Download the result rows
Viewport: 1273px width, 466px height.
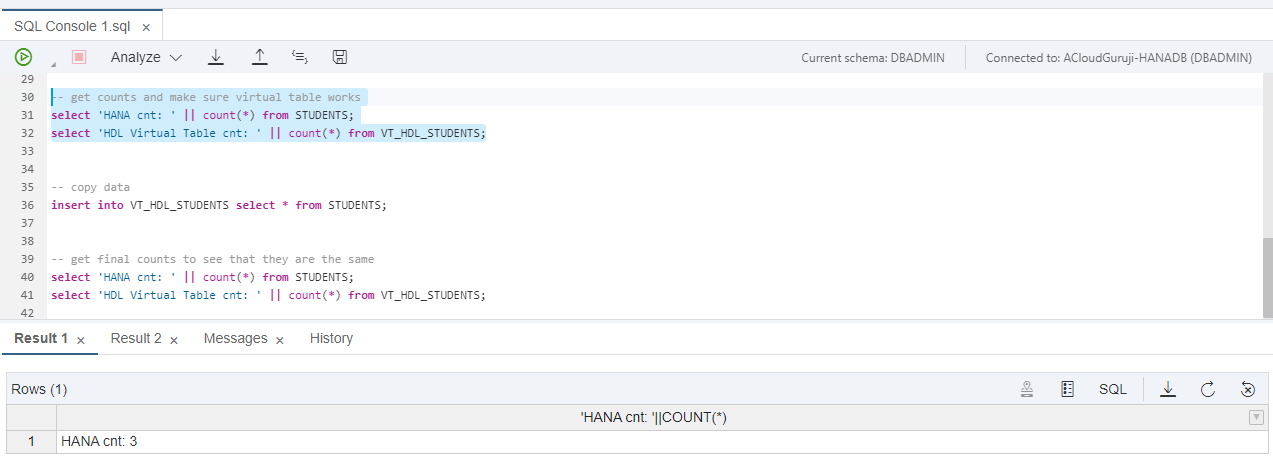[1167, 389]
